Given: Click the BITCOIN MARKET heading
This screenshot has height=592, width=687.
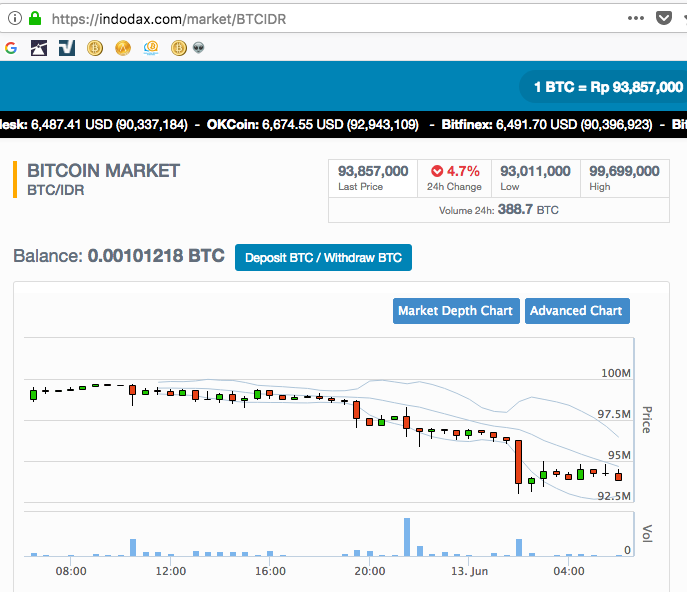Looking at the screenshot, I should (103, 171).
